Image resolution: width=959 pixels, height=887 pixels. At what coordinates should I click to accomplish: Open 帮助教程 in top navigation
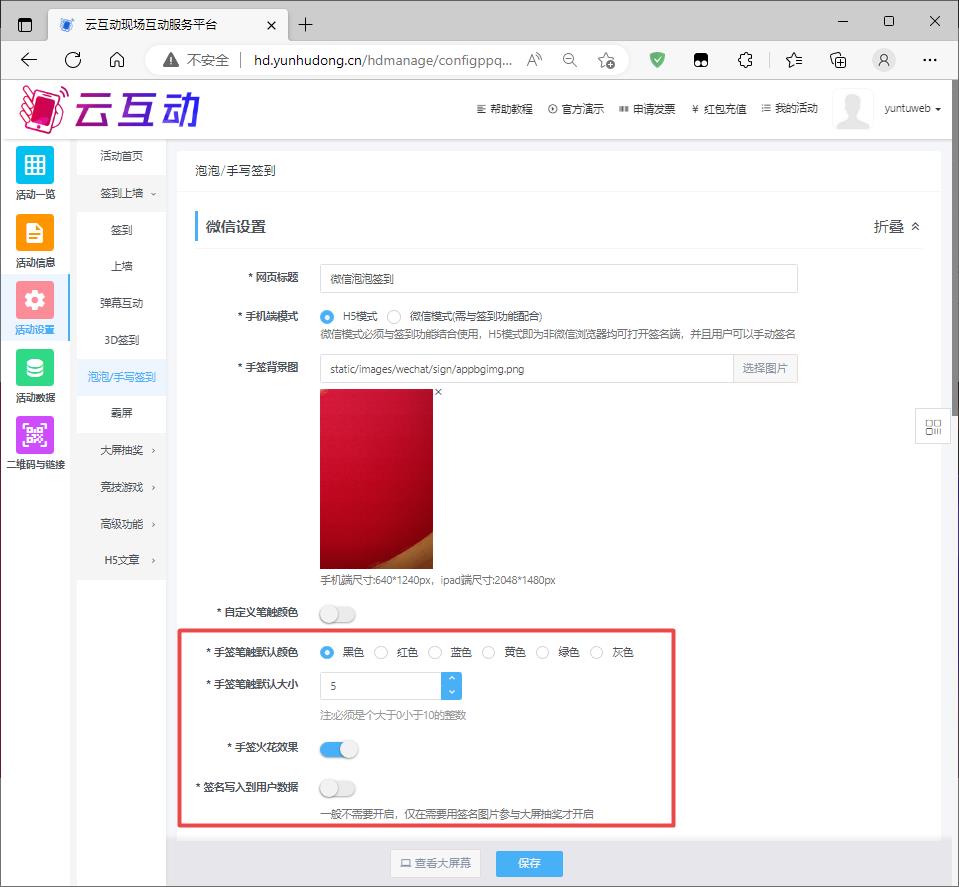tap(505, 109)
